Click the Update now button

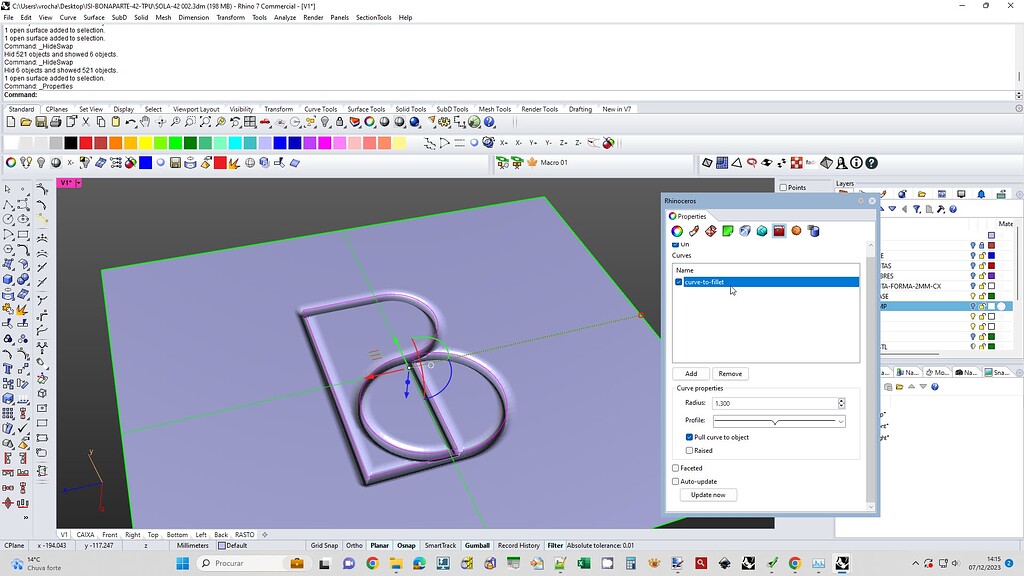(708, 494)
